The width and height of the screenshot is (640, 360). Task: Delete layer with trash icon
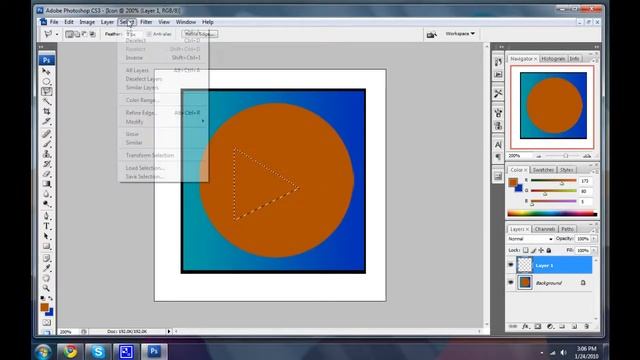(587, 327)
